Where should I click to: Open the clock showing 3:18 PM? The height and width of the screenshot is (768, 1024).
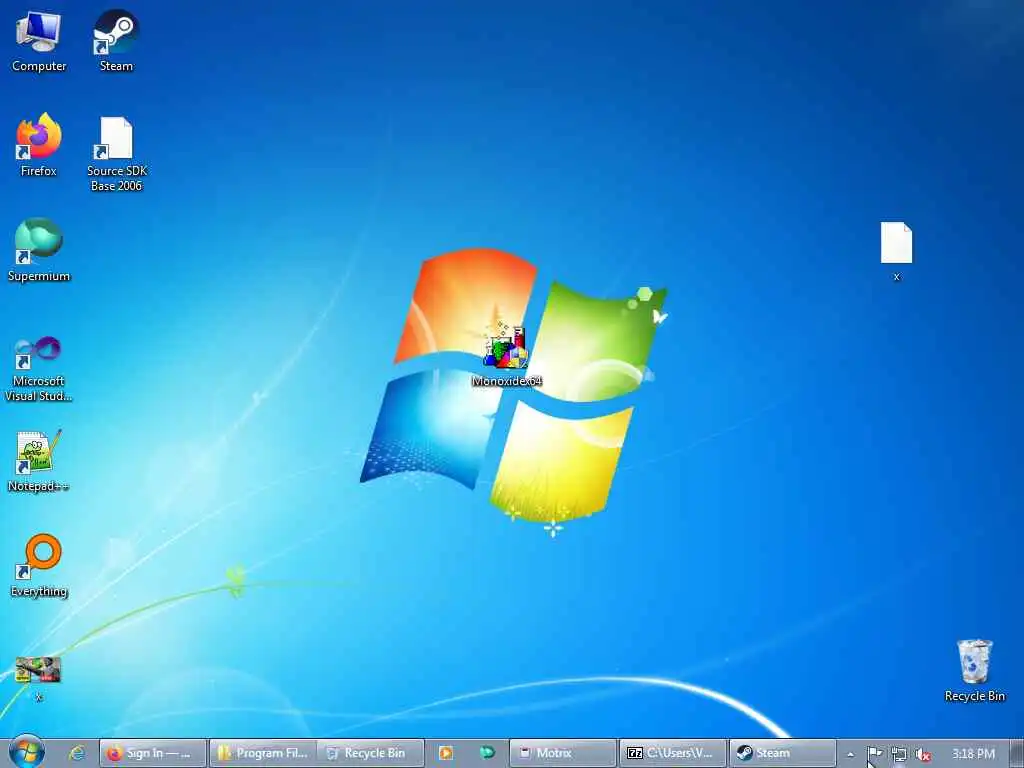pos(973,754)
